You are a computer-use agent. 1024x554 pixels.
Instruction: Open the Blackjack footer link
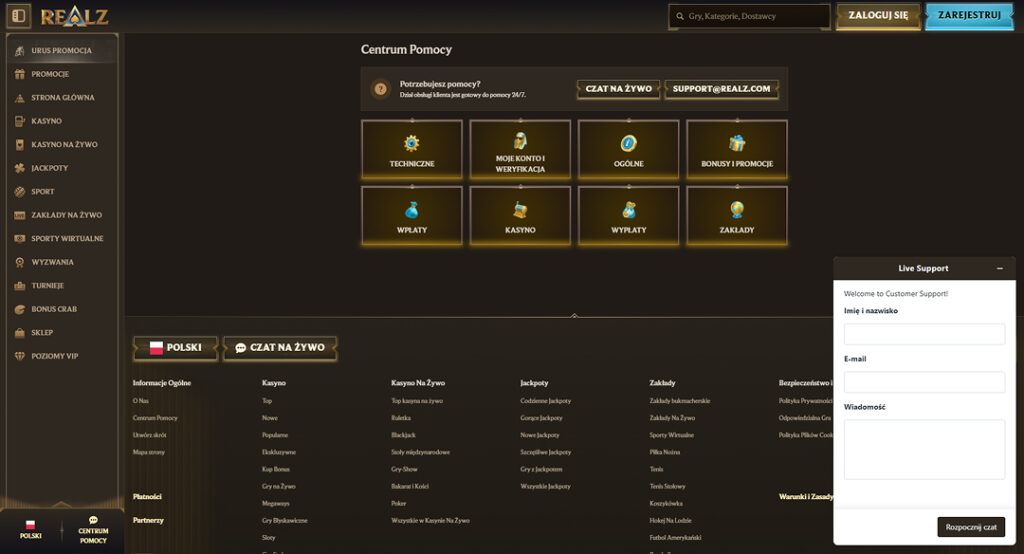[403, 434]
